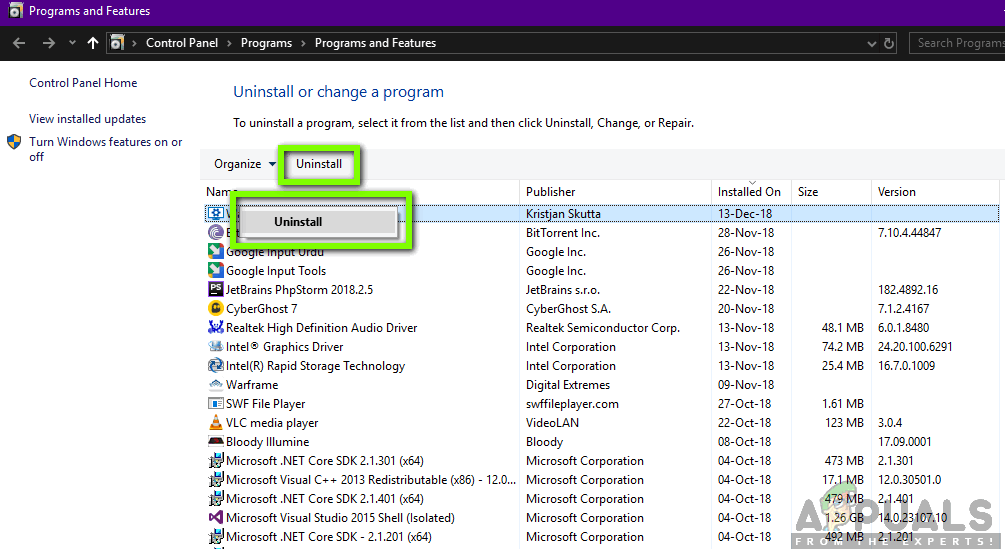This screenshot has width=1005, height=549.
Task: Click the VLC media player cone icon
Action: pos(216,422)
